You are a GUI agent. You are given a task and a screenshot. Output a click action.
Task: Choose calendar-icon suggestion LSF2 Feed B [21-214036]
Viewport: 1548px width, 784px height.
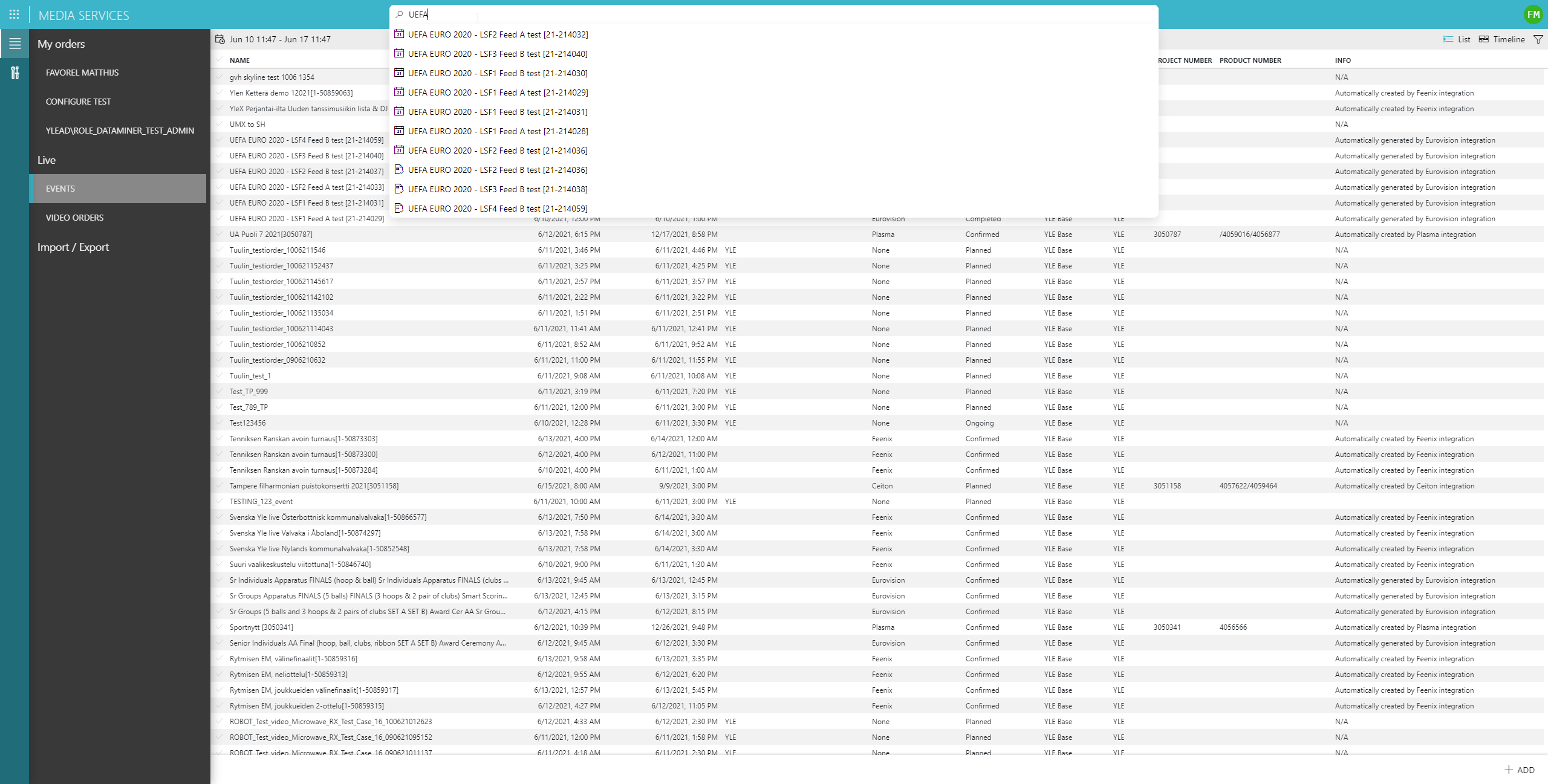(x=774, y=151)
